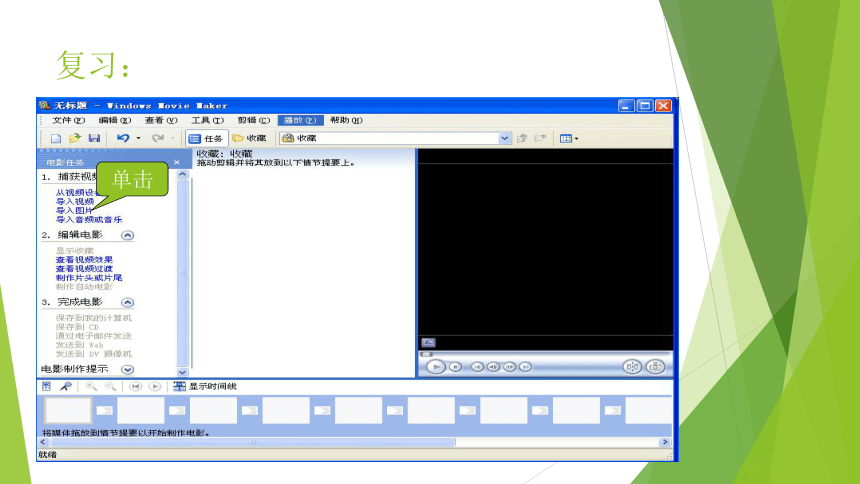Select the second storyboard cell
The image size is (860, 484).
140,410
